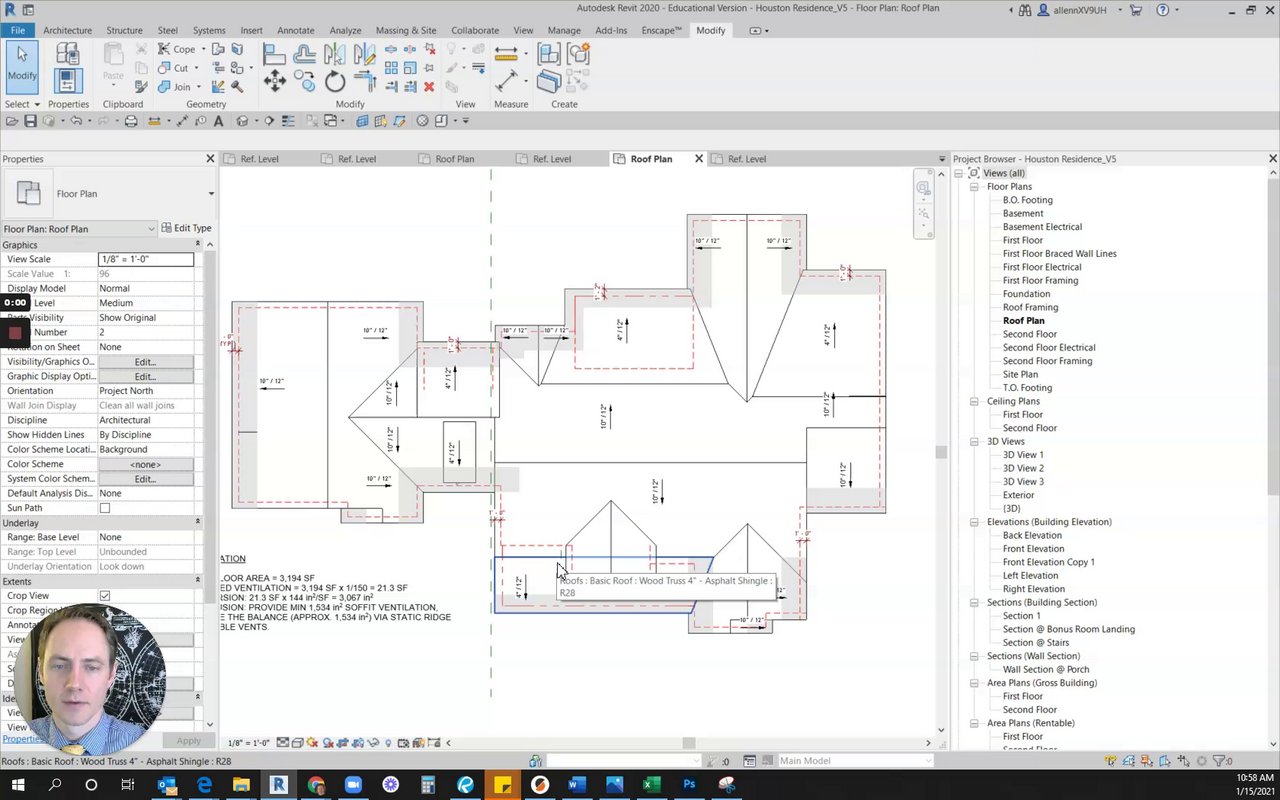Click the Save icon in quick access toolbar
Screen dimensions: 1280x800
pyautogui.click(x=30, y=121)
